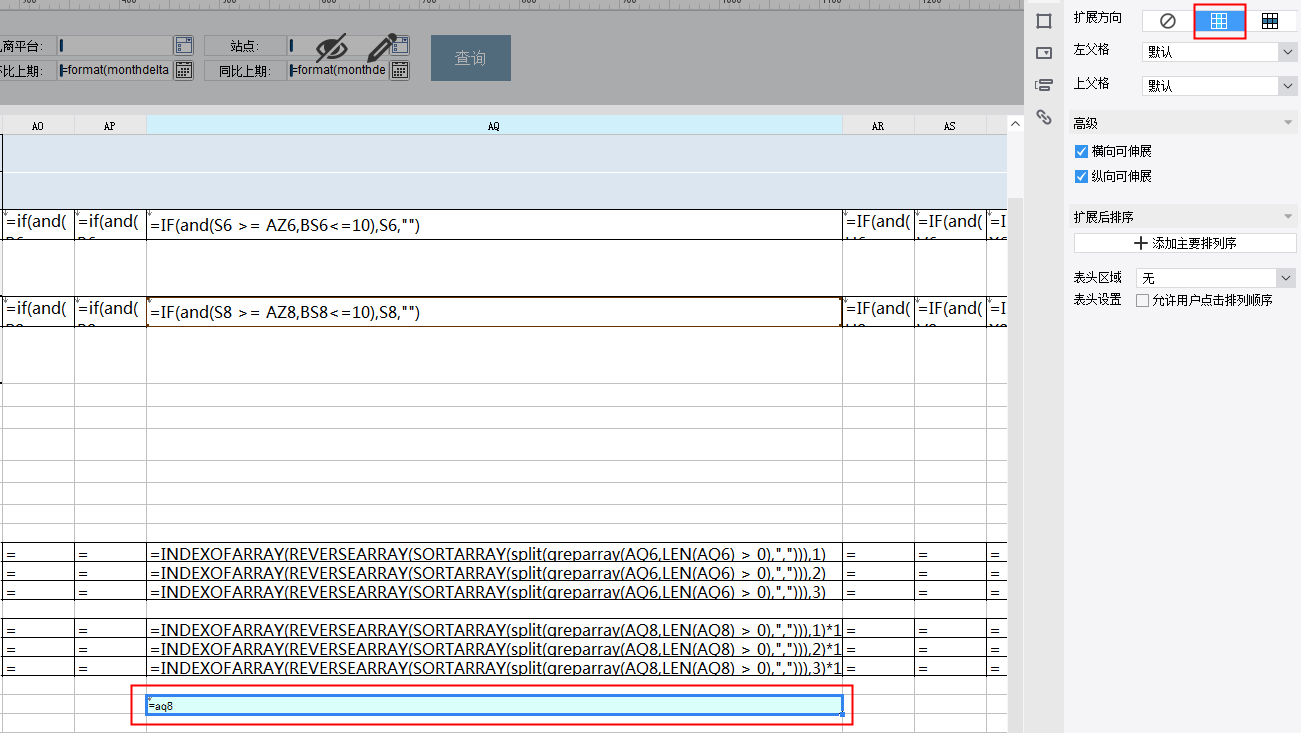This screenshot has width=1301, height=733.
Task: Select column header AO
Action: (38, 126)
